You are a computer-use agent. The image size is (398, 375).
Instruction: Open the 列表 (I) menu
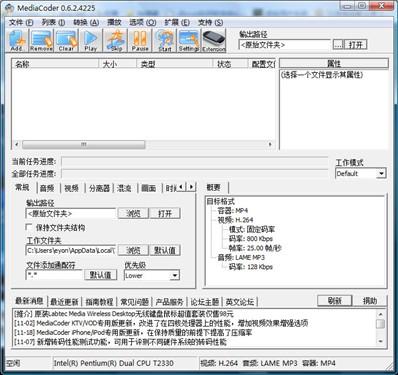click(x=53, y=22)
